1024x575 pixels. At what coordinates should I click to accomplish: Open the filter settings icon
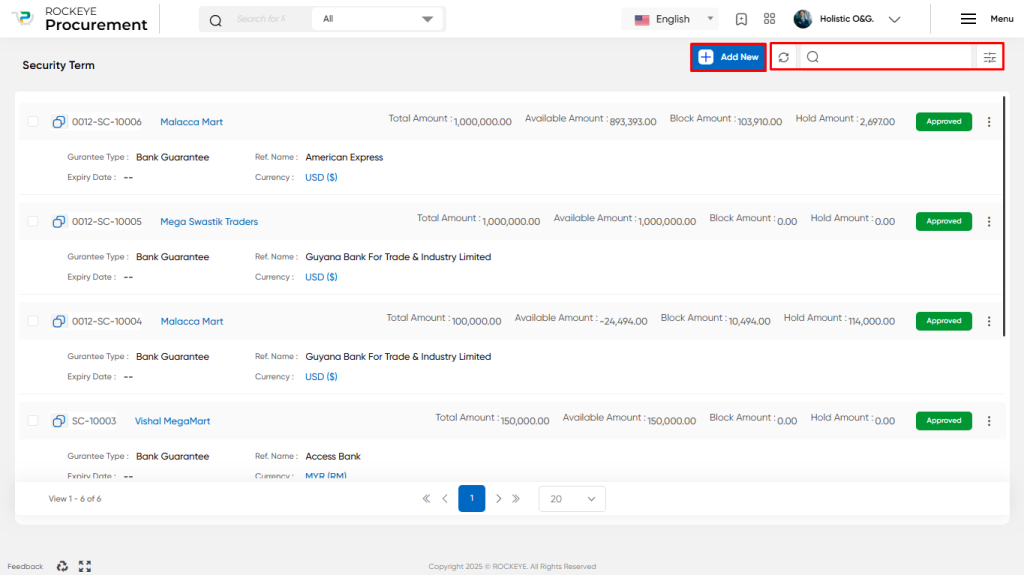990,58
